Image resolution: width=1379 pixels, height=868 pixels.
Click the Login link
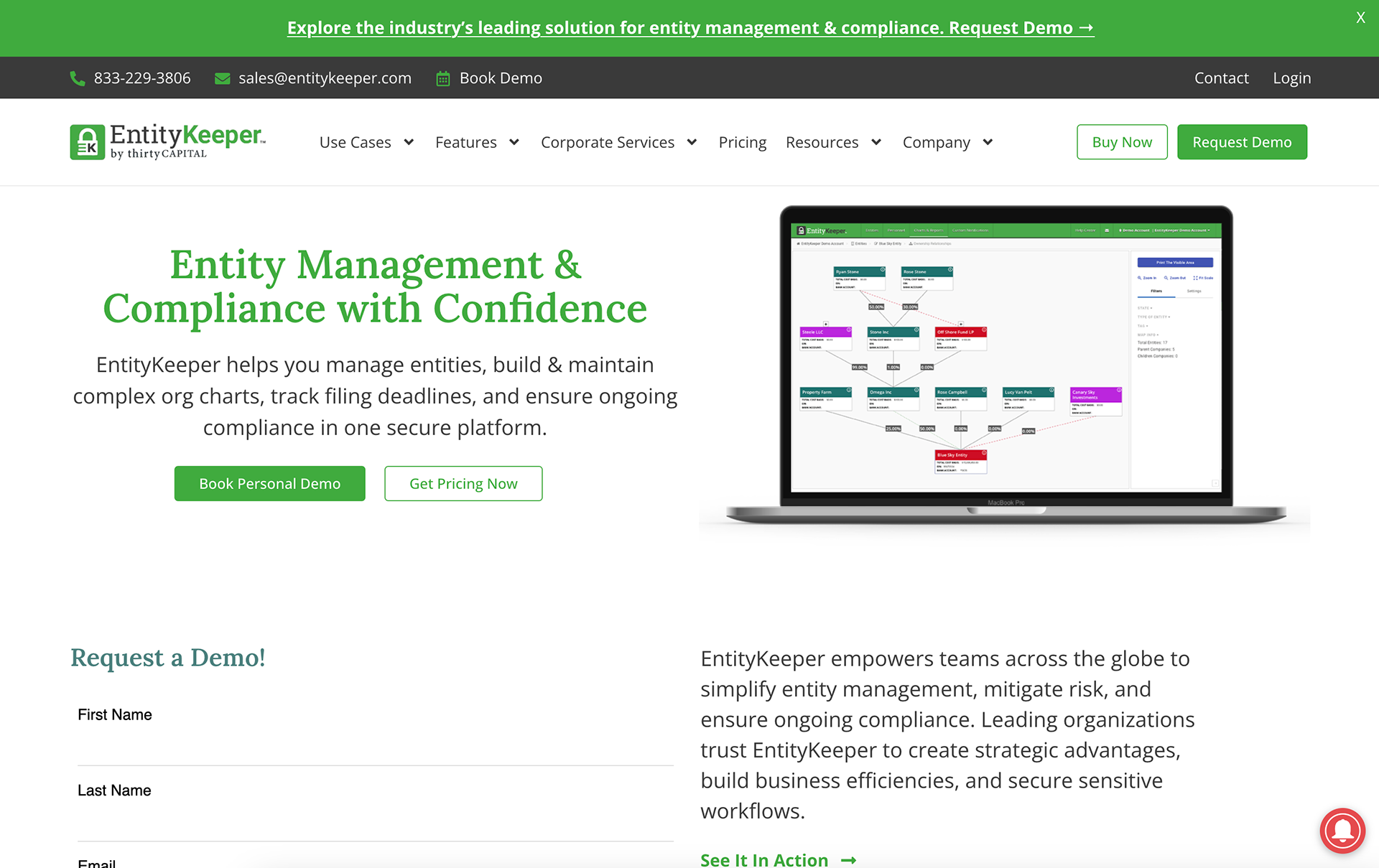(1291, 78)
